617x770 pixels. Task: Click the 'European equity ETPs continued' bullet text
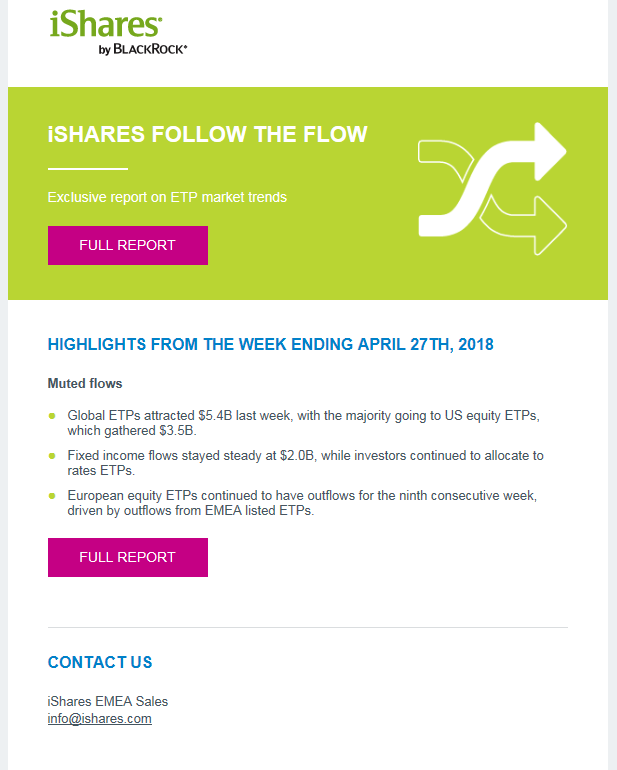coord(302,503)
